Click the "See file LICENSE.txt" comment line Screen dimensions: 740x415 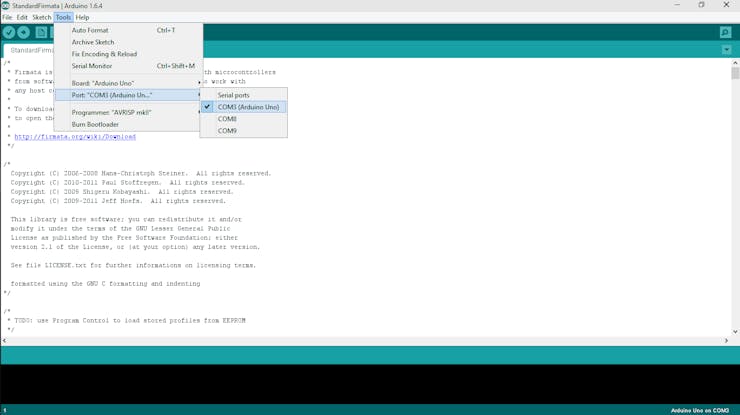(133, 265)
